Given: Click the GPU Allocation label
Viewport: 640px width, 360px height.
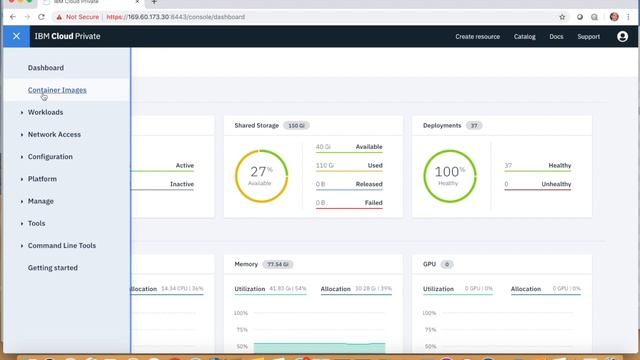Looking at the screenshot, I should click(526, 289).
